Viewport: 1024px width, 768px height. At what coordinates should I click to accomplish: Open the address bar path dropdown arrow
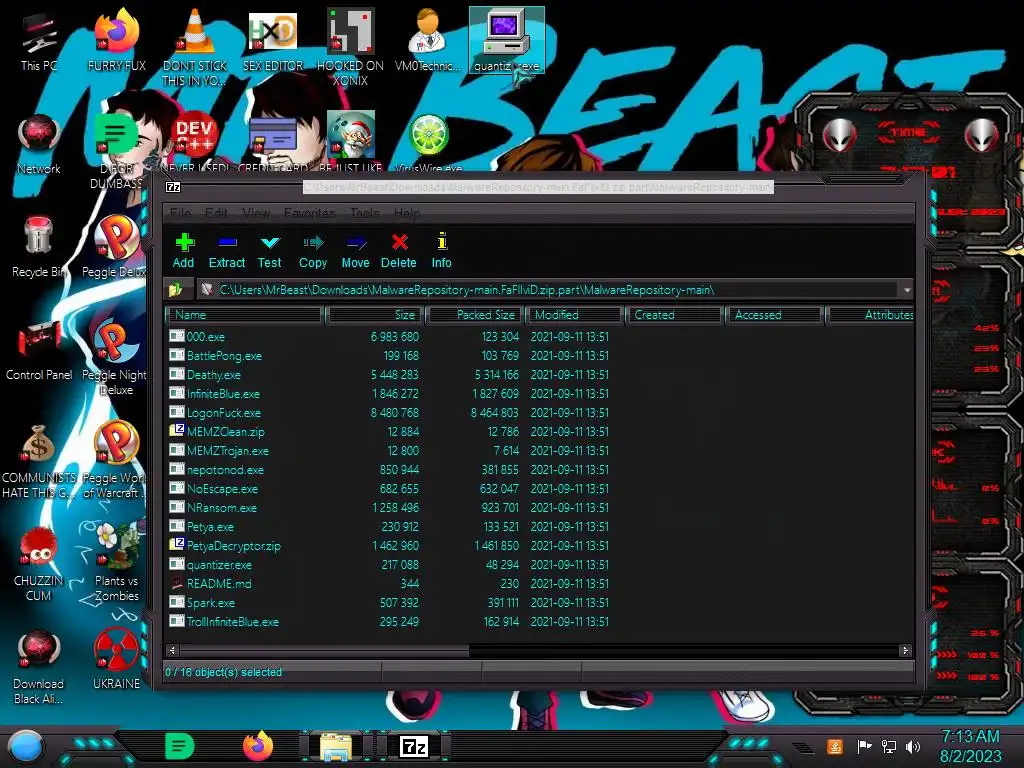pyautogui.click(x=906, y=290)
